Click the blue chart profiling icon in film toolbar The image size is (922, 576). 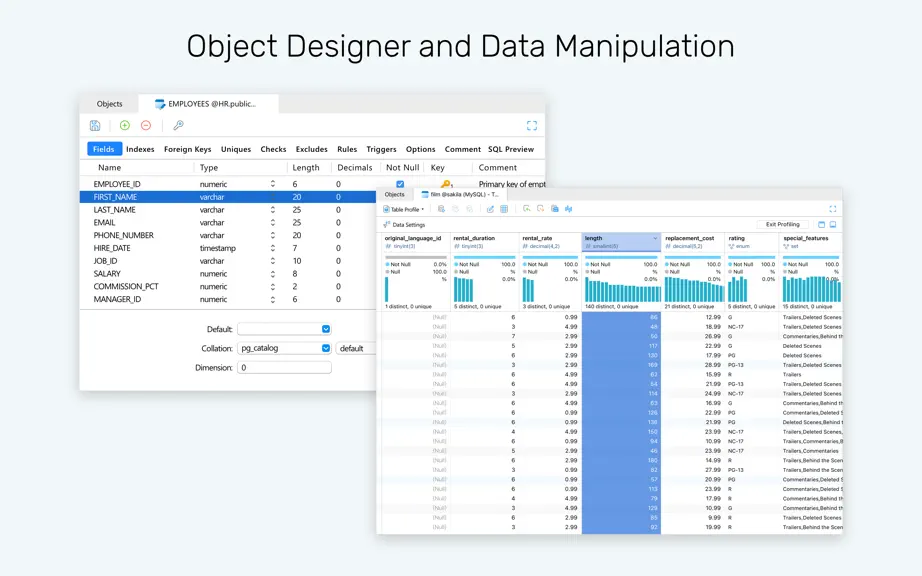[569, 209]
